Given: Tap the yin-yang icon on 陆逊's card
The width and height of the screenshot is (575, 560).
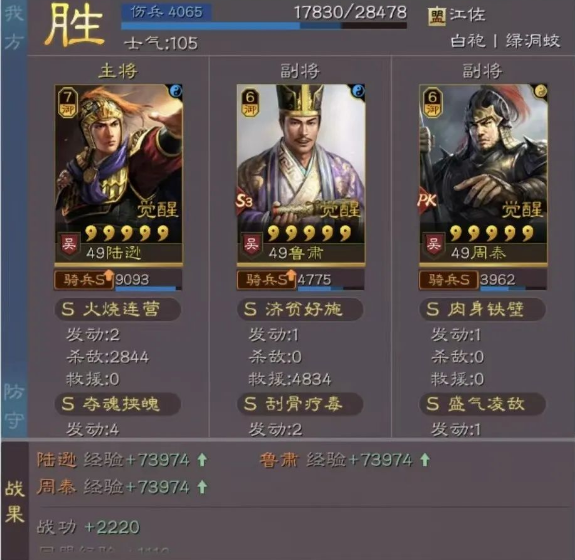Looking at the screenshot, I should point(176,90).
